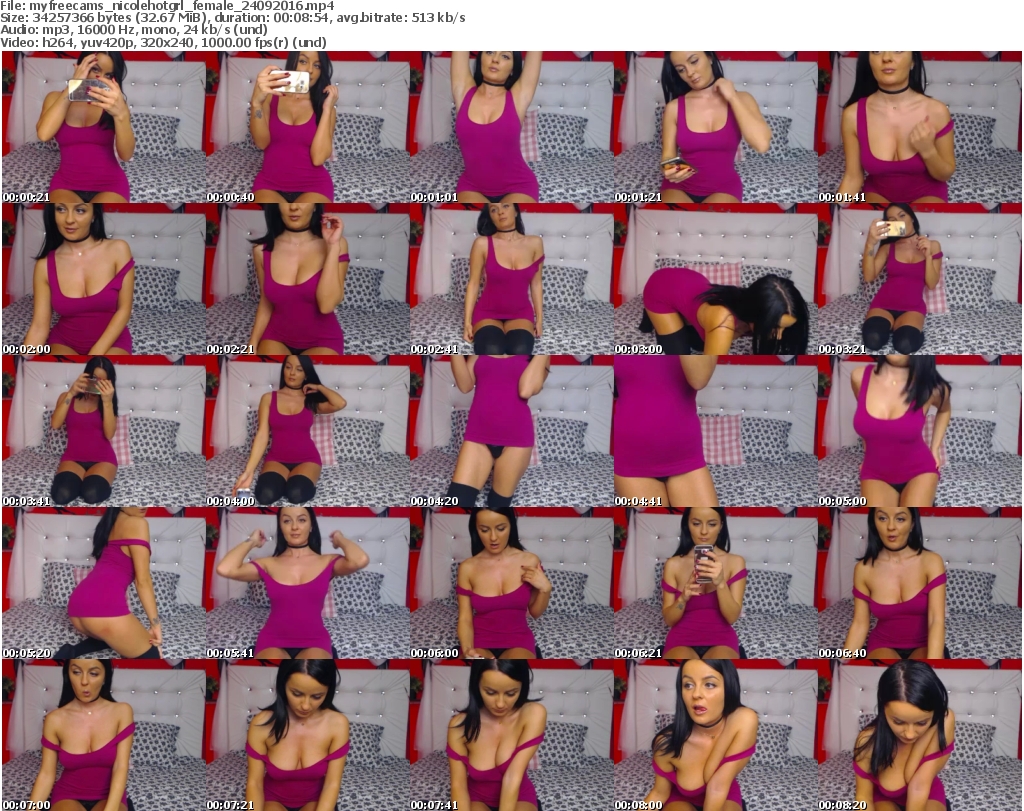Open the thumbnail stamped 00:05:41
This screenshot has height=811, width=1024.
point(307,583)
